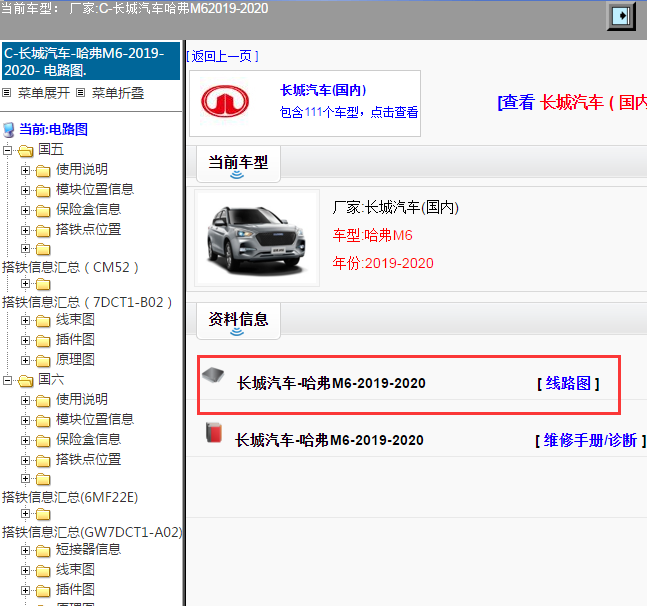The image size is (647, 606).
Task: Click folder icon of 国五 使用说明
Action: (43, 170)
